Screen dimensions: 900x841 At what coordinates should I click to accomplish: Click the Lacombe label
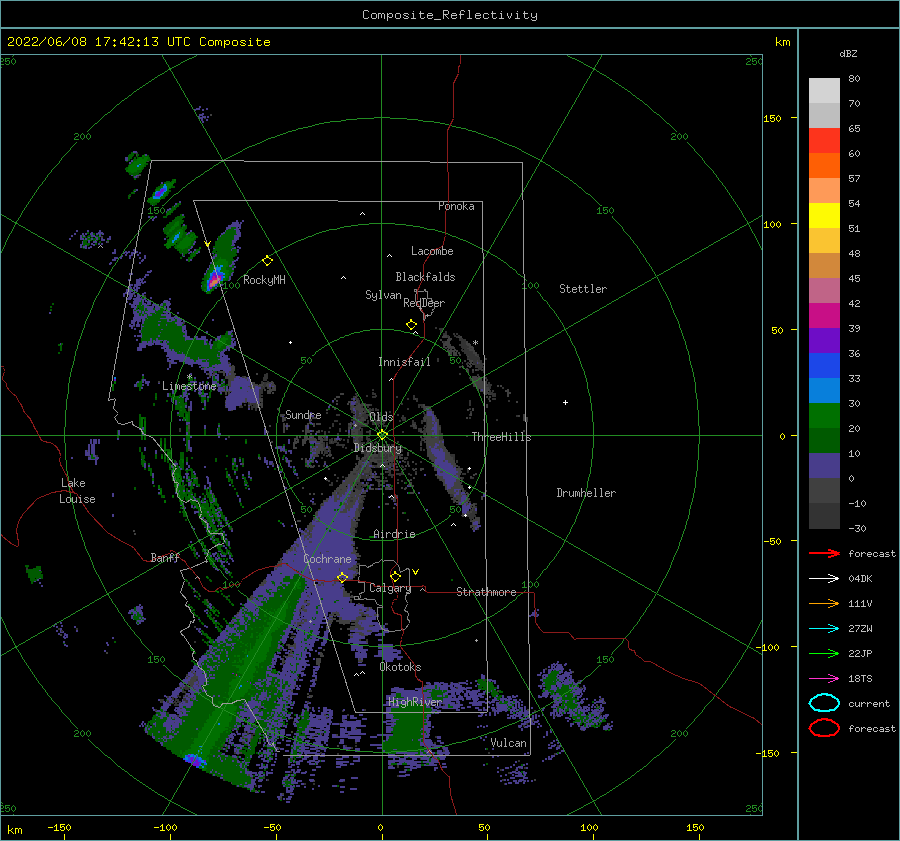(x=432, y=251)
